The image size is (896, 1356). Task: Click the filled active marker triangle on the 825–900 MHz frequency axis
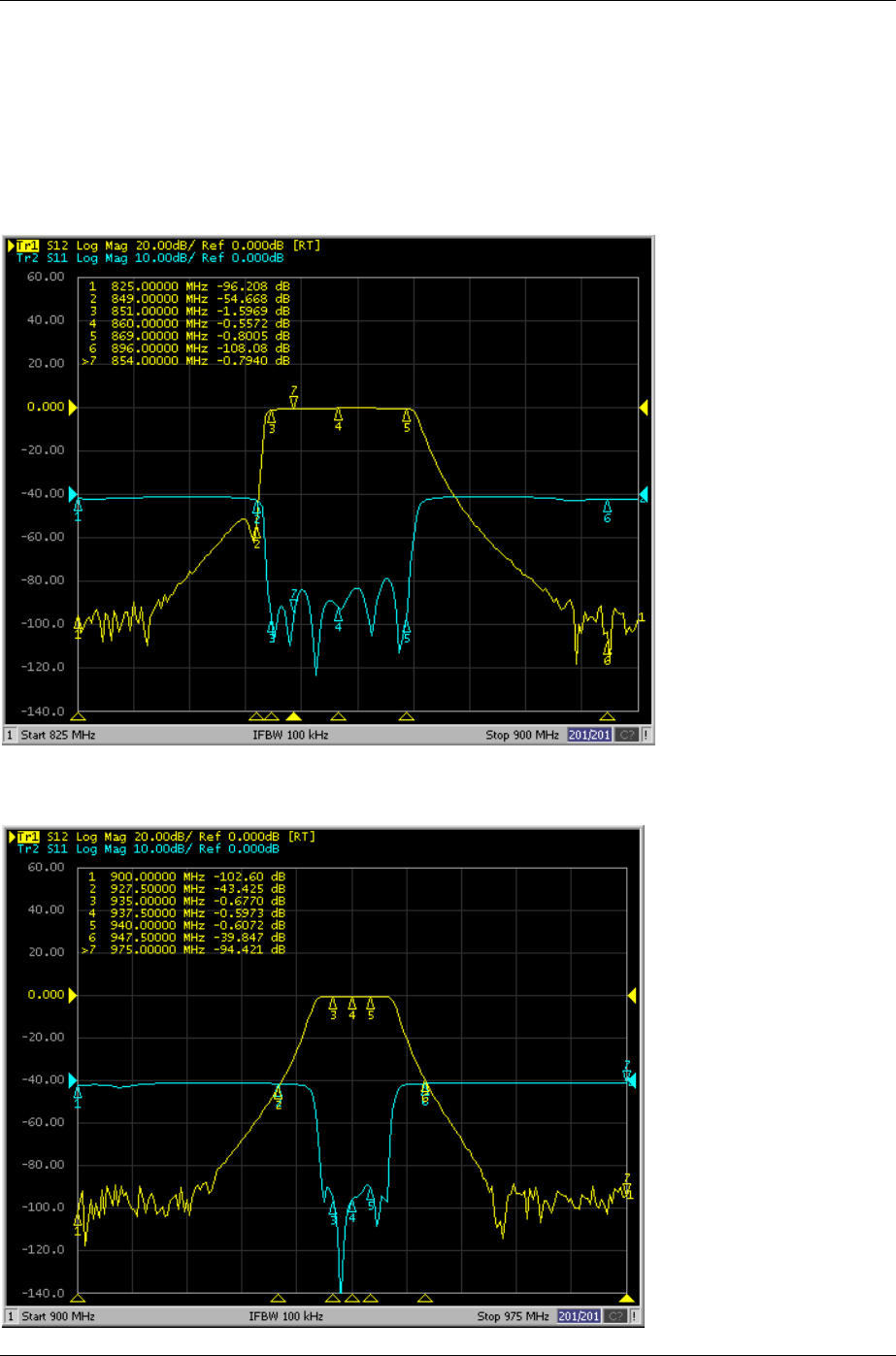click(x=294, y=716)
